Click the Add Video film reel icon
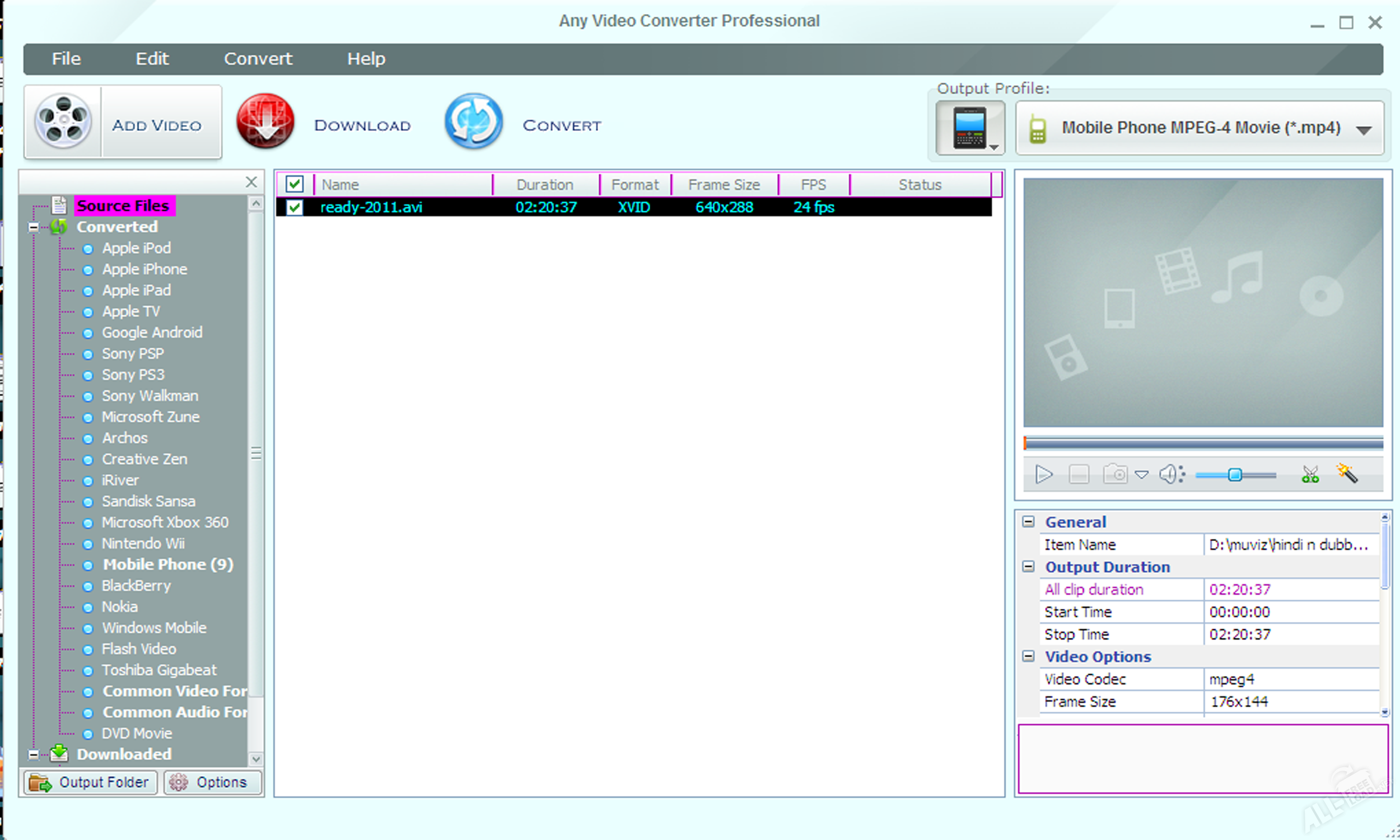This screenshot has height=840, width=1400. coord(63,121)
